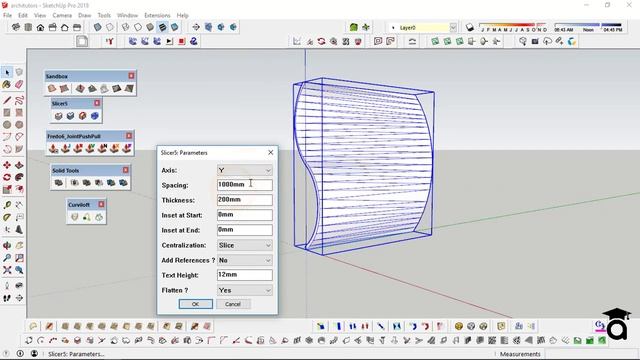The image size is (640, 360).
Task: Choose the Eraser tool
Action: pyautogui.click(x=19, y=84)
